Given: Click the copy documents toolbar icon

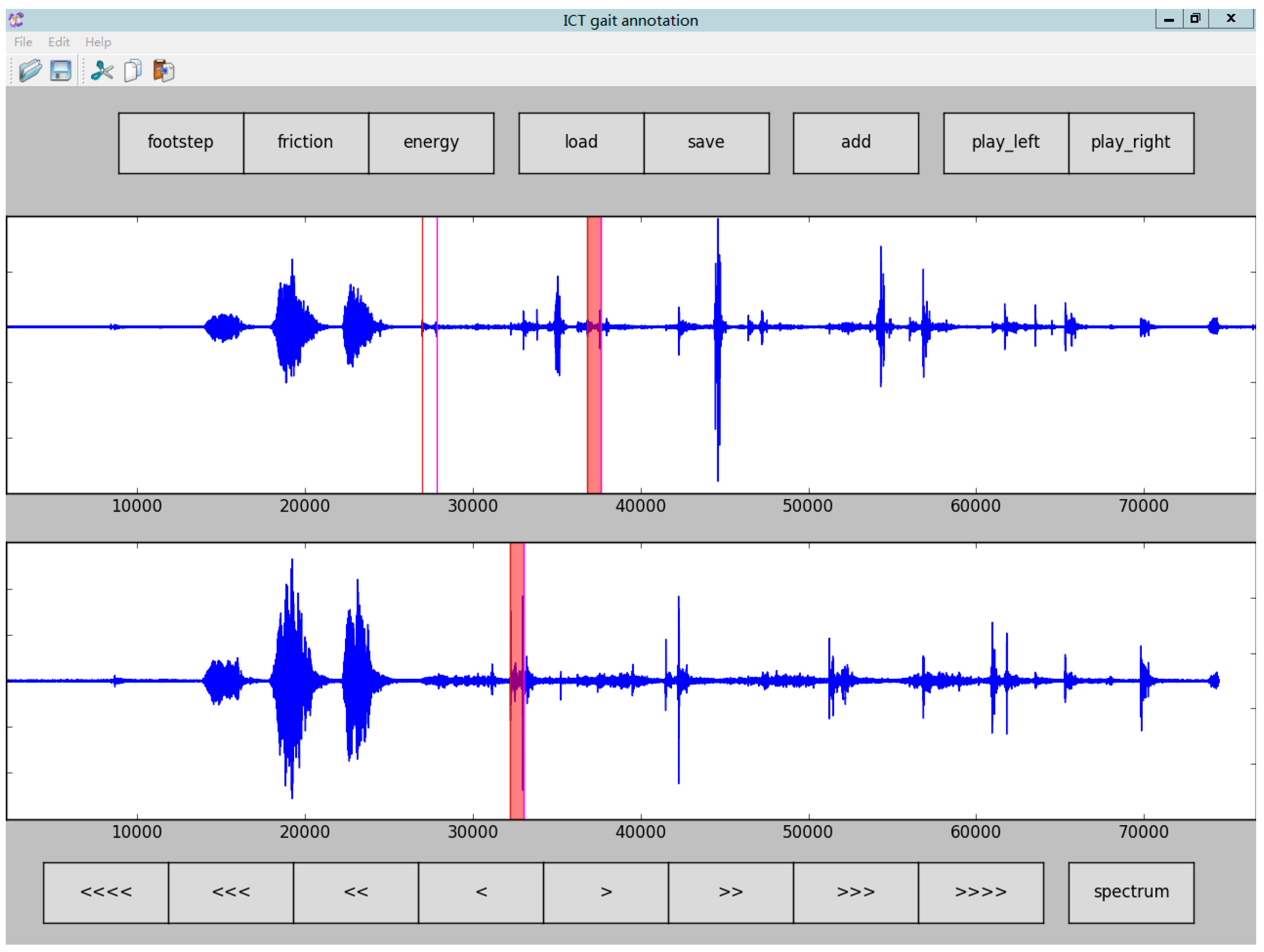Looking at the screenshot, I should pyautogui.click(x=133, y=71).
